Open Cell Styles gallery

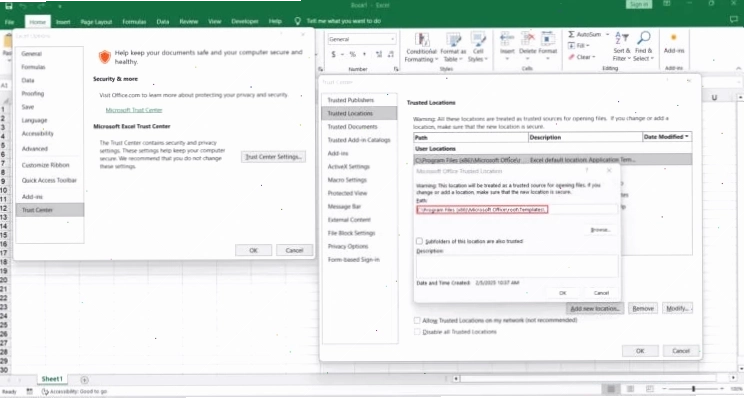click(478, 46)
